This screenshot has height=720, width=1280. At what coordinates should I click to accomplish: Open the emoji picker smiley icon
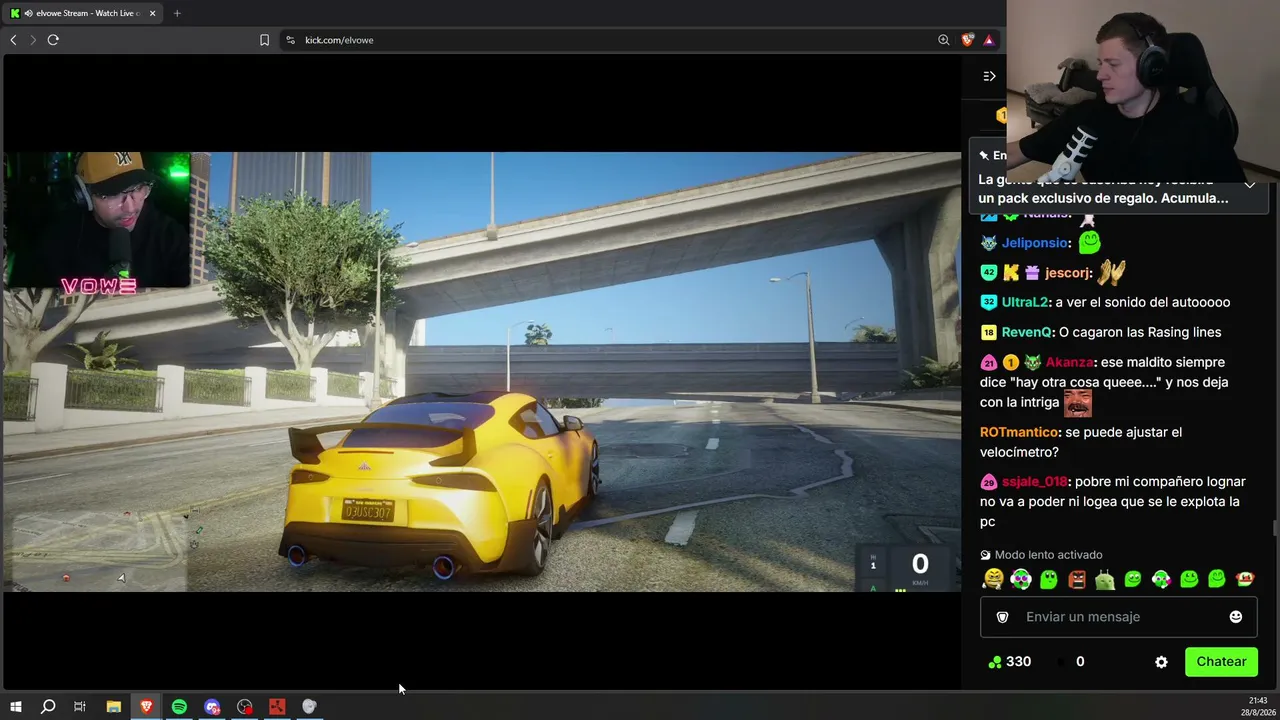[1236, 617]
